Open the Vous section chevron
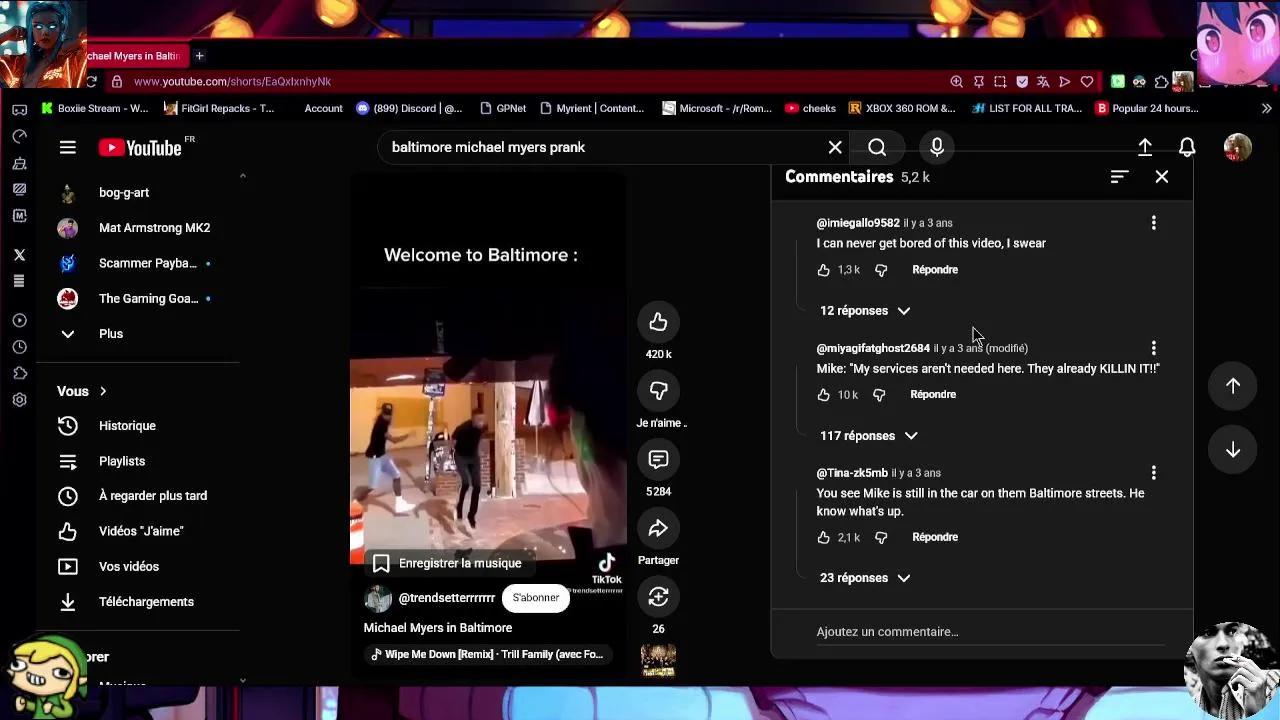The image size is (1280, 720). [102, 391]
